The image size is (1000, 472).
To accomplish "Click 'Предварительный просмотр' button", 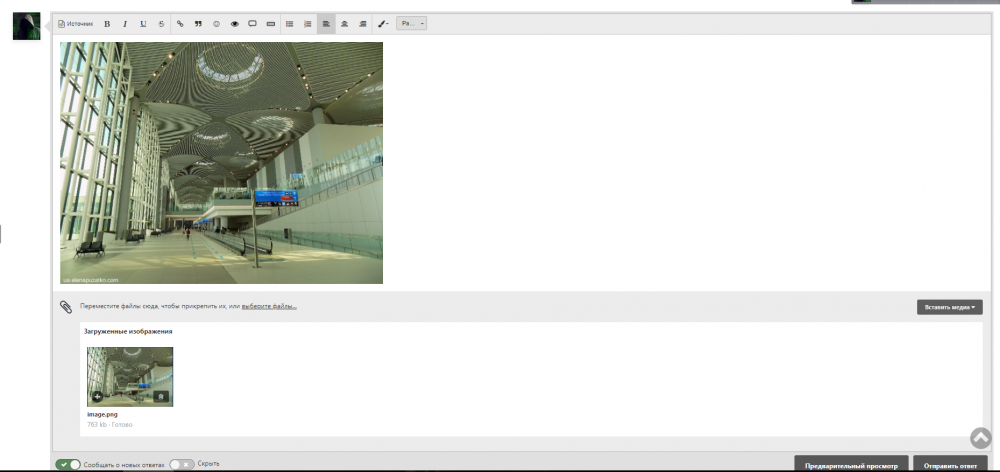I will point(851,465).
